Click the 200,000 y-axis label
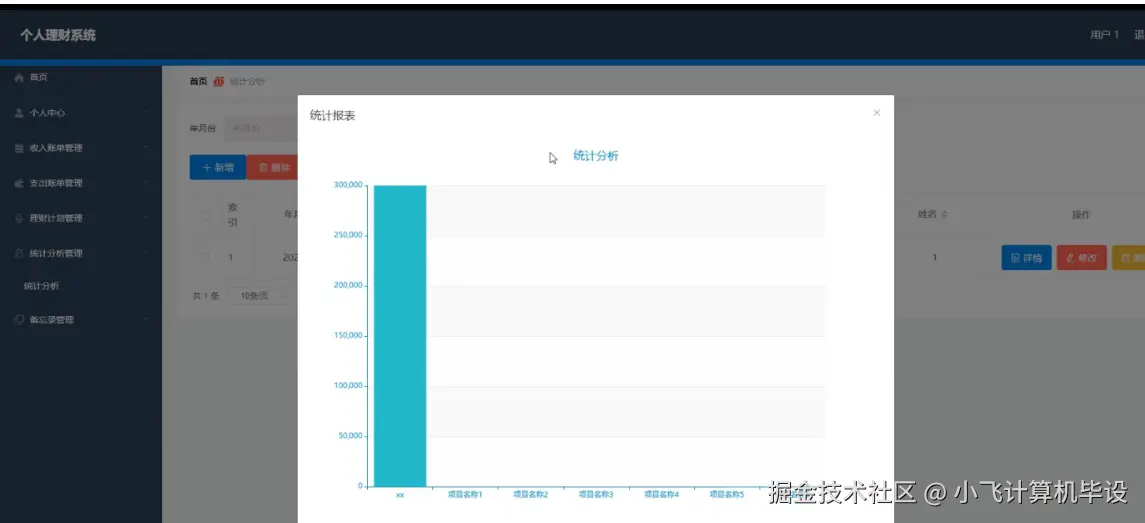The width and height of the screenshot is (1145, 523). pos(348,286)
